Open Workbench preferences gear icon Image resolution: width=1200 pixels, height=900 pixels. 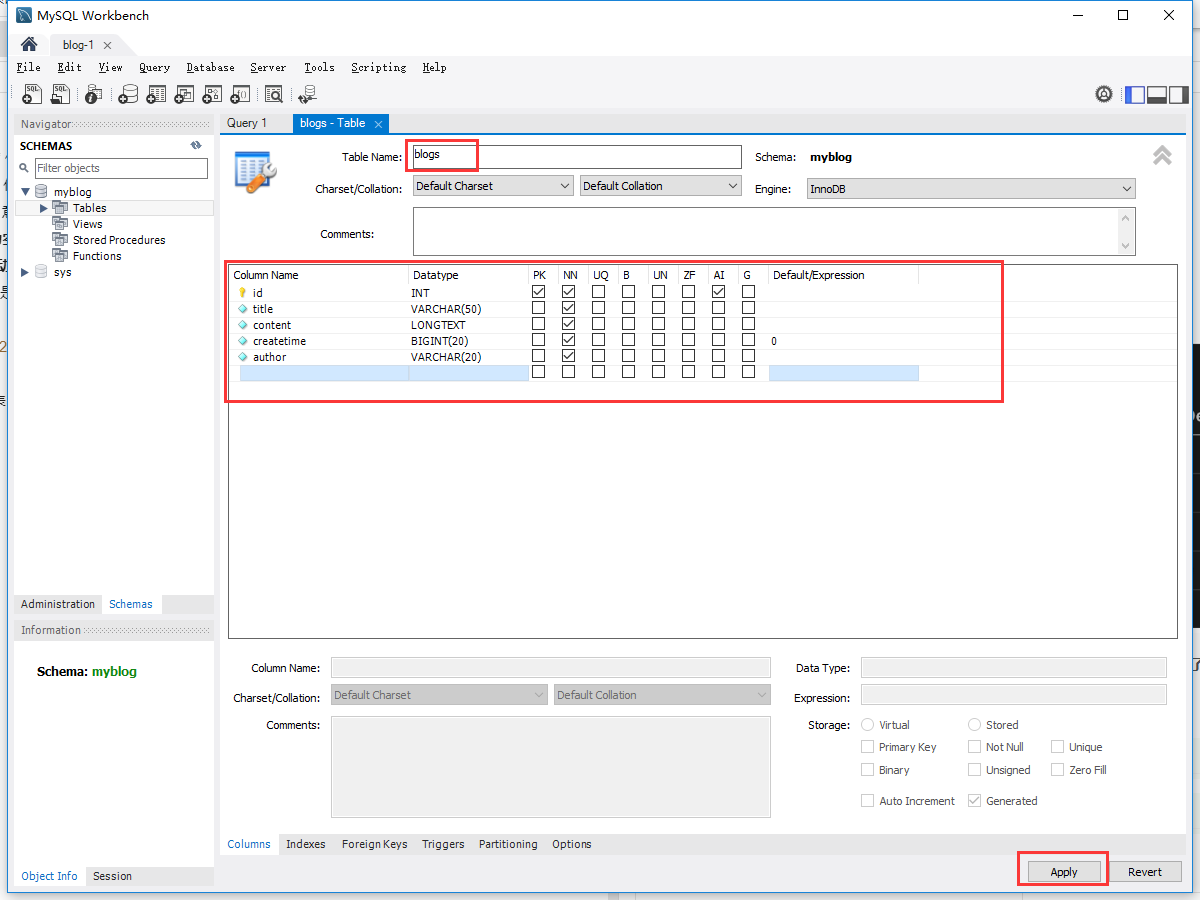(x=1104, y=94)
